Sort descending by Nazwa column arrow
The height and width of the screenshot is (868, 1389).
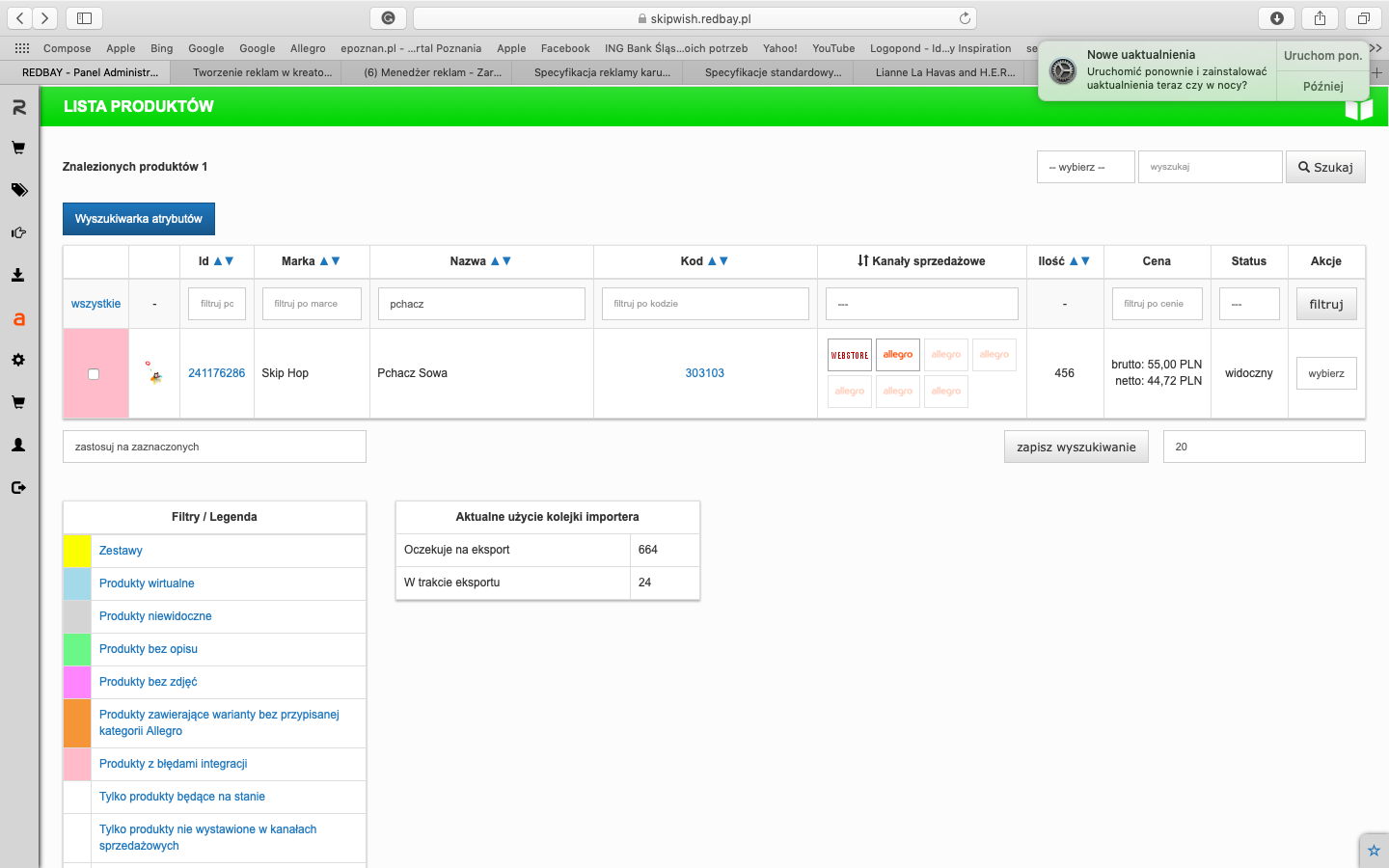point(507,261)
